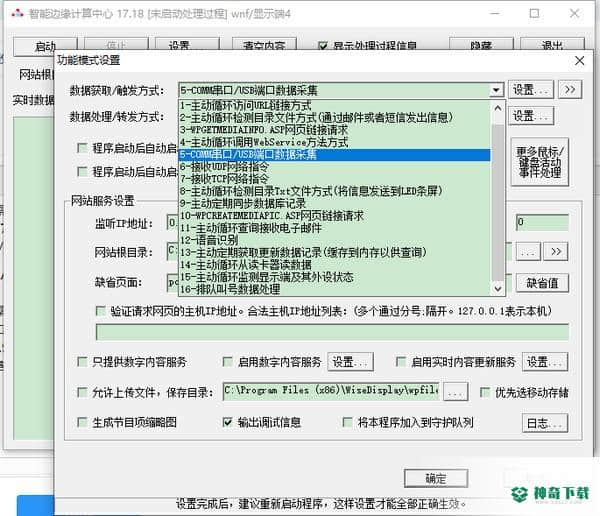
Task: Toggle 优先选移动存储 checkbox
Action: (485, 392)
